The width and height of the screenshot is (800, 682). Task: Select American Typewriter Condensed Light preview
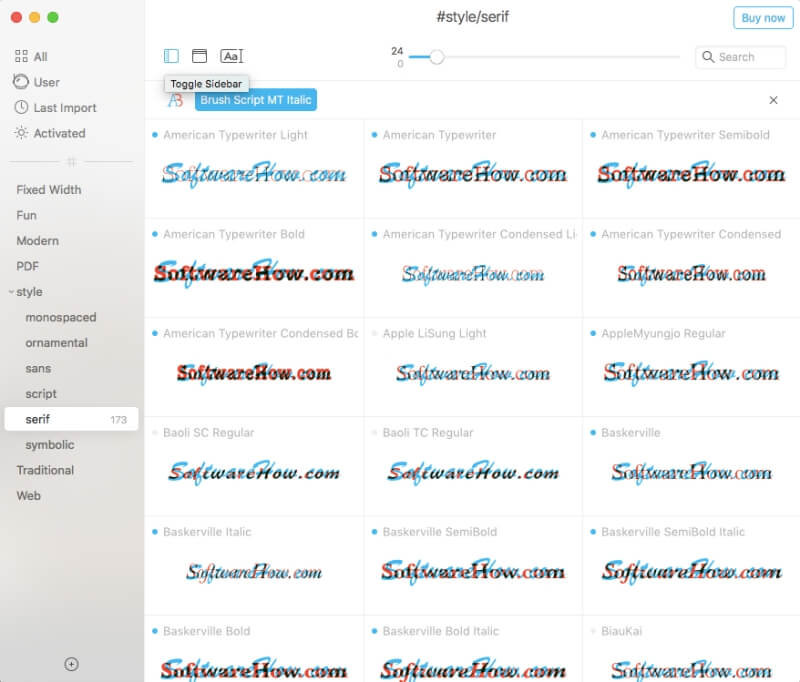pyautogui.click(x=473, y=274)
